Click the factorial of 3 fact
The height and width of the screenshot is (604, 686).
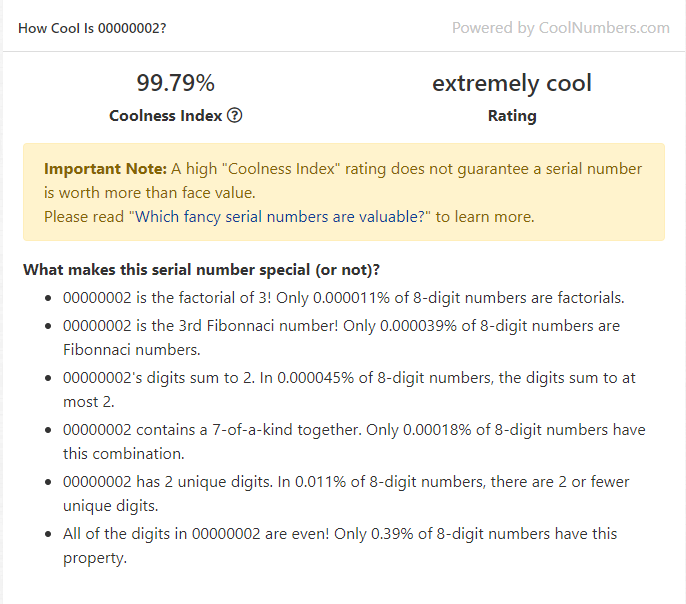pos(344,297)
